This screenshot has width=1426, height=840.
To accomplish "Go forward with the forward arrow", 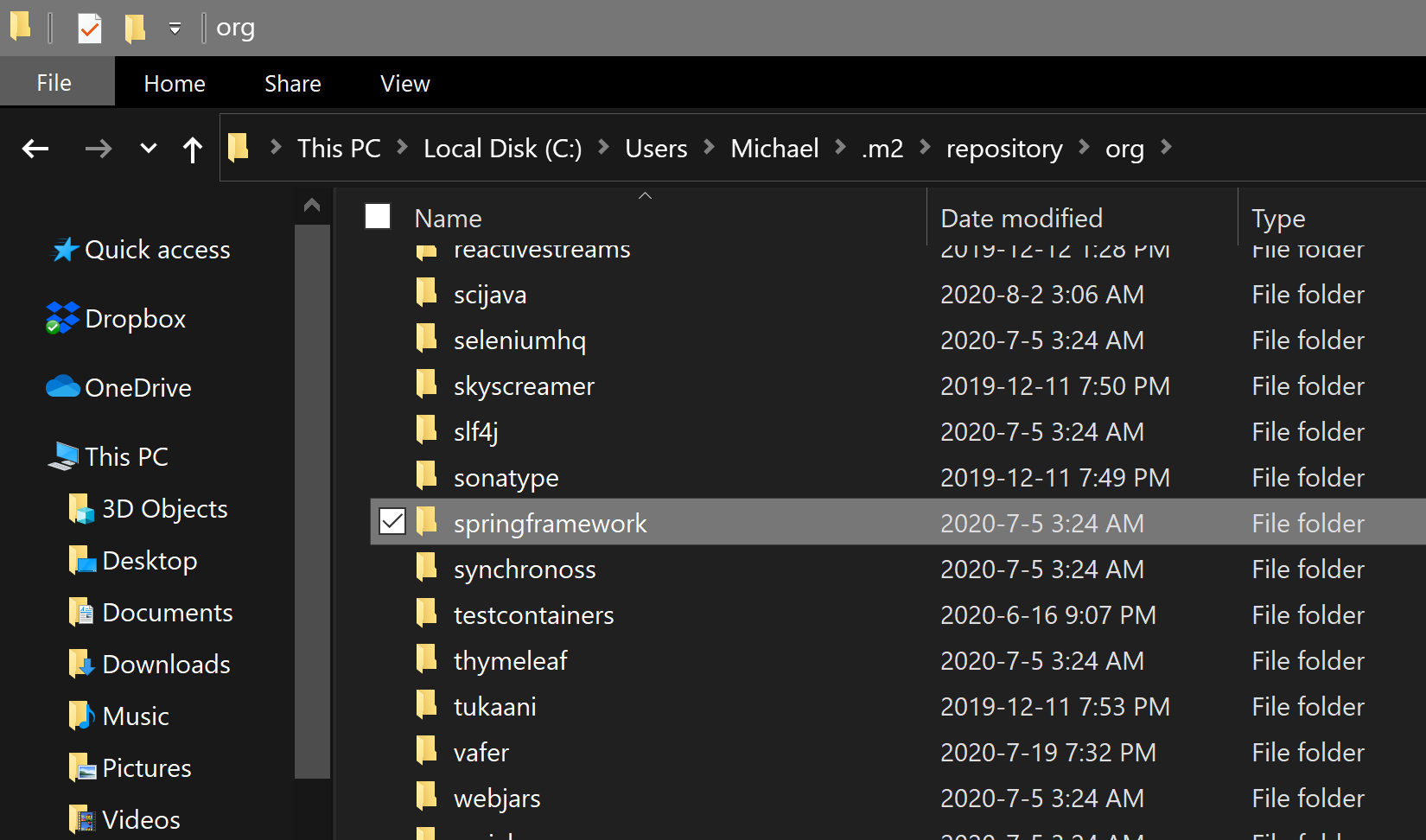I will (x=99, y=149).
